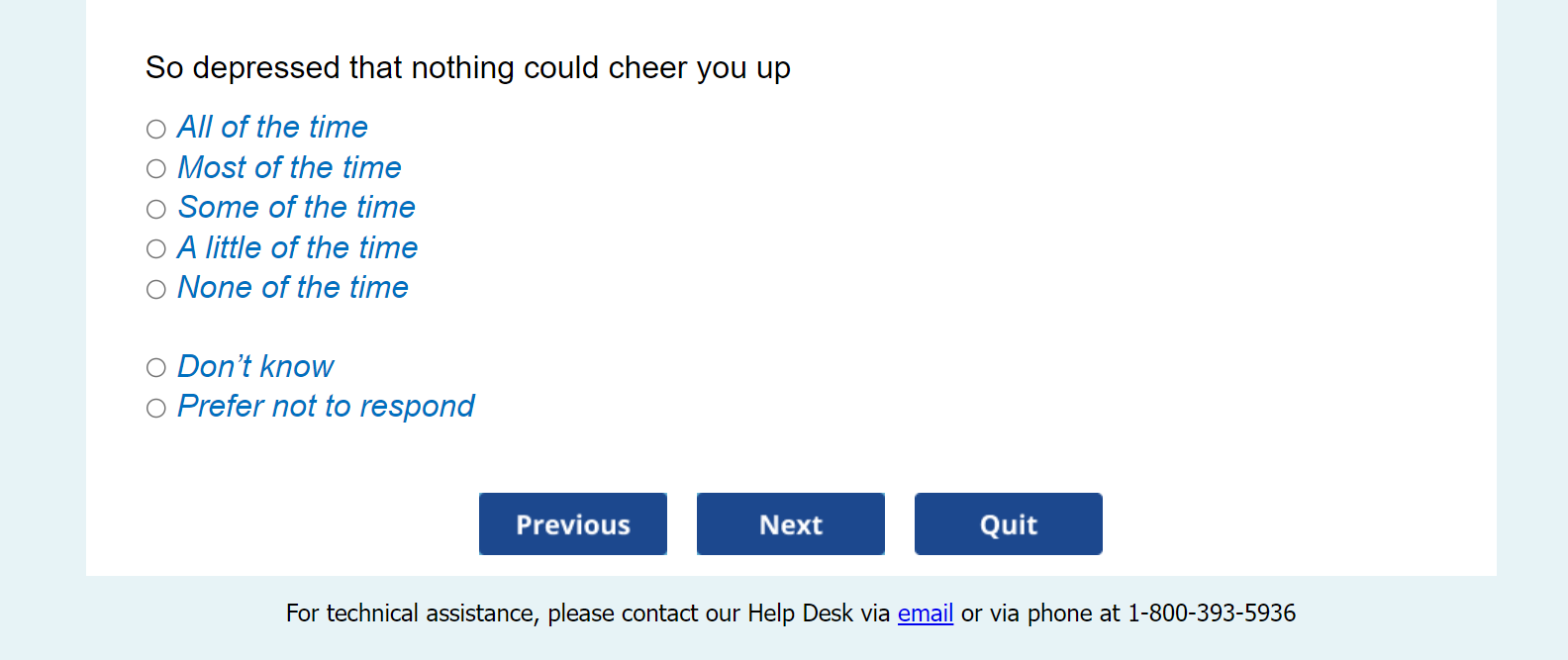1568x660 pixels.
Task: Select the 'Prefer not to respond' radio button
Action: pyautogui.click(x=156, y=409)
